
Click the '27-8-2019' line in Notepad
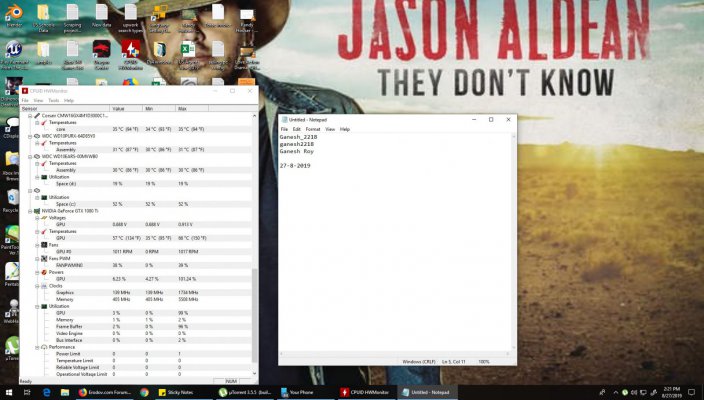click(295, 166)
